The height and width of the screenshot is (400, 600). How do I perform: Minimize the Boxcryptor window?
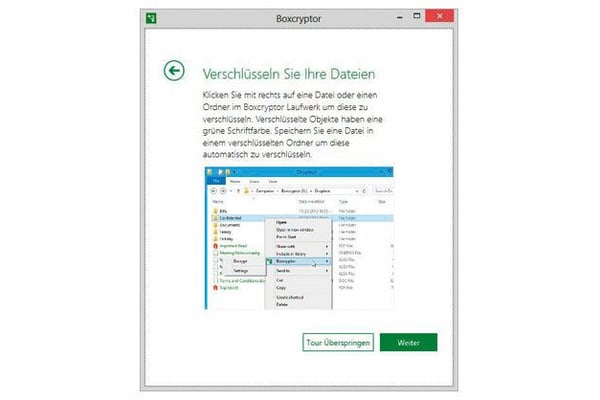coord(379,17)
